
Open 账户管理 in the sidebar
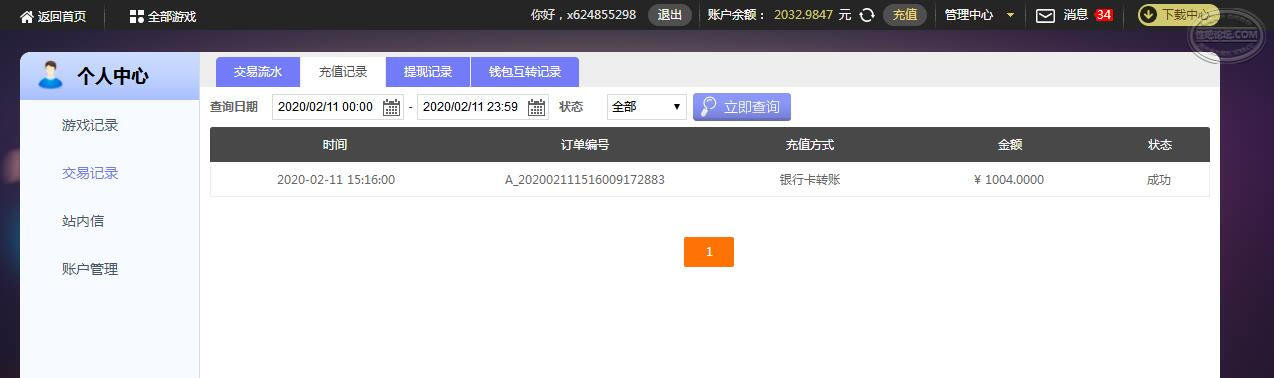pyautogui.click(x=90, y=269)
